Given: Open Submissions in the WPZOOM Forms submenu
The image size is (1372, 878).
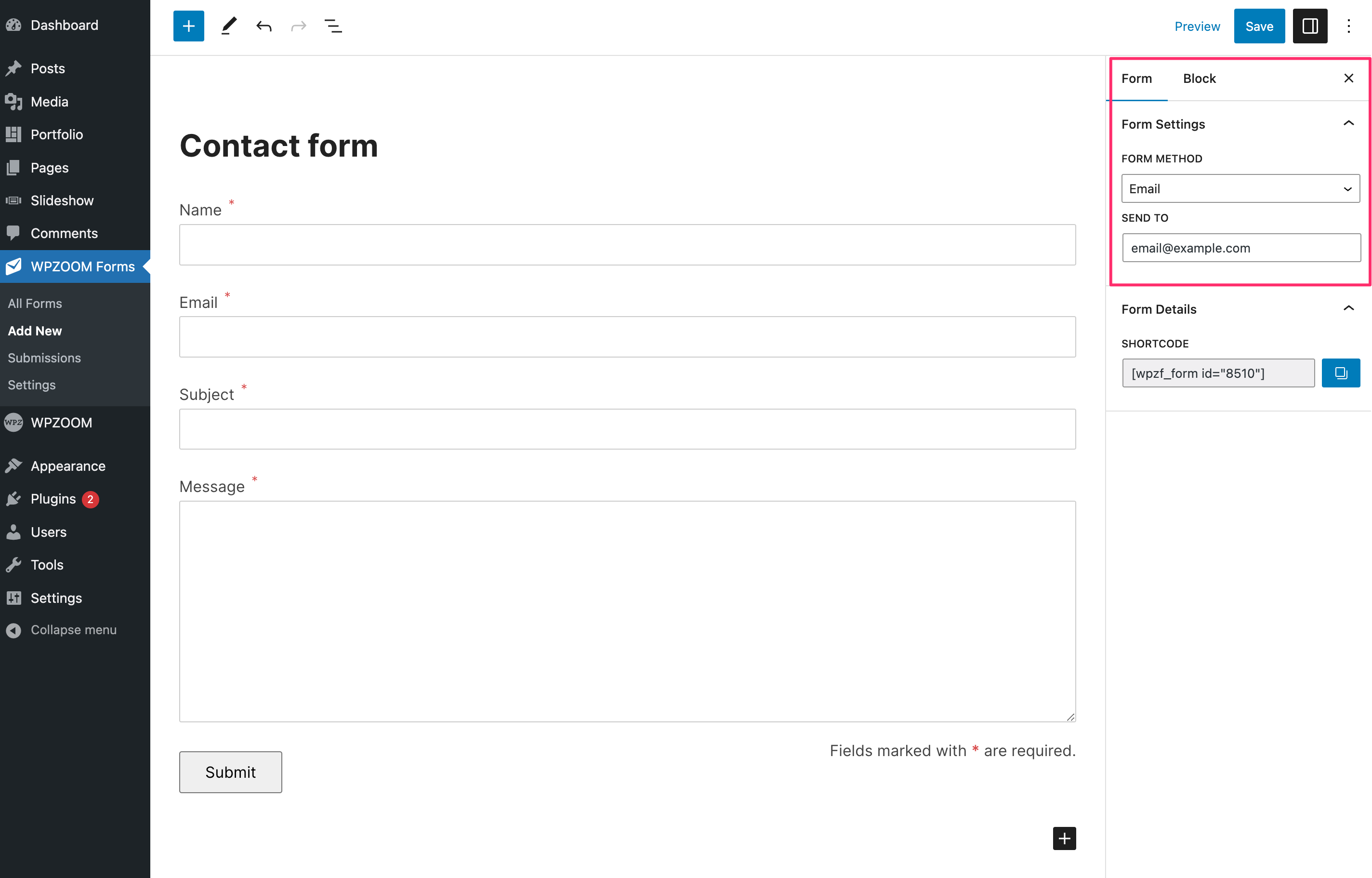Looking at the screenshot, I should 44,358.
